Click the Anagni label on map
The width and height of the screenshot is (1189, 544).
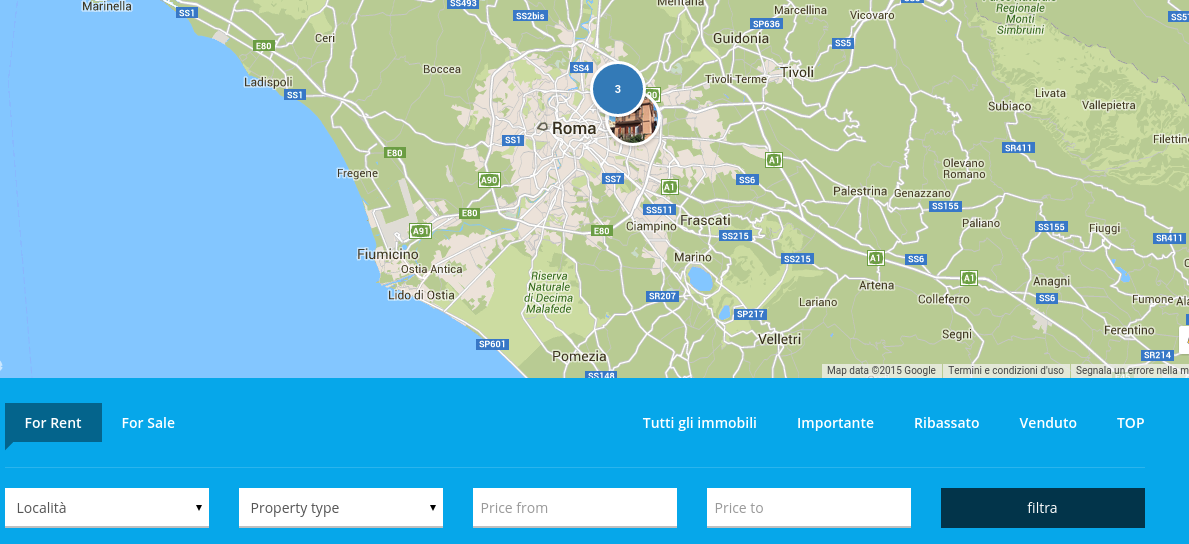click(x=1051, y=281)
